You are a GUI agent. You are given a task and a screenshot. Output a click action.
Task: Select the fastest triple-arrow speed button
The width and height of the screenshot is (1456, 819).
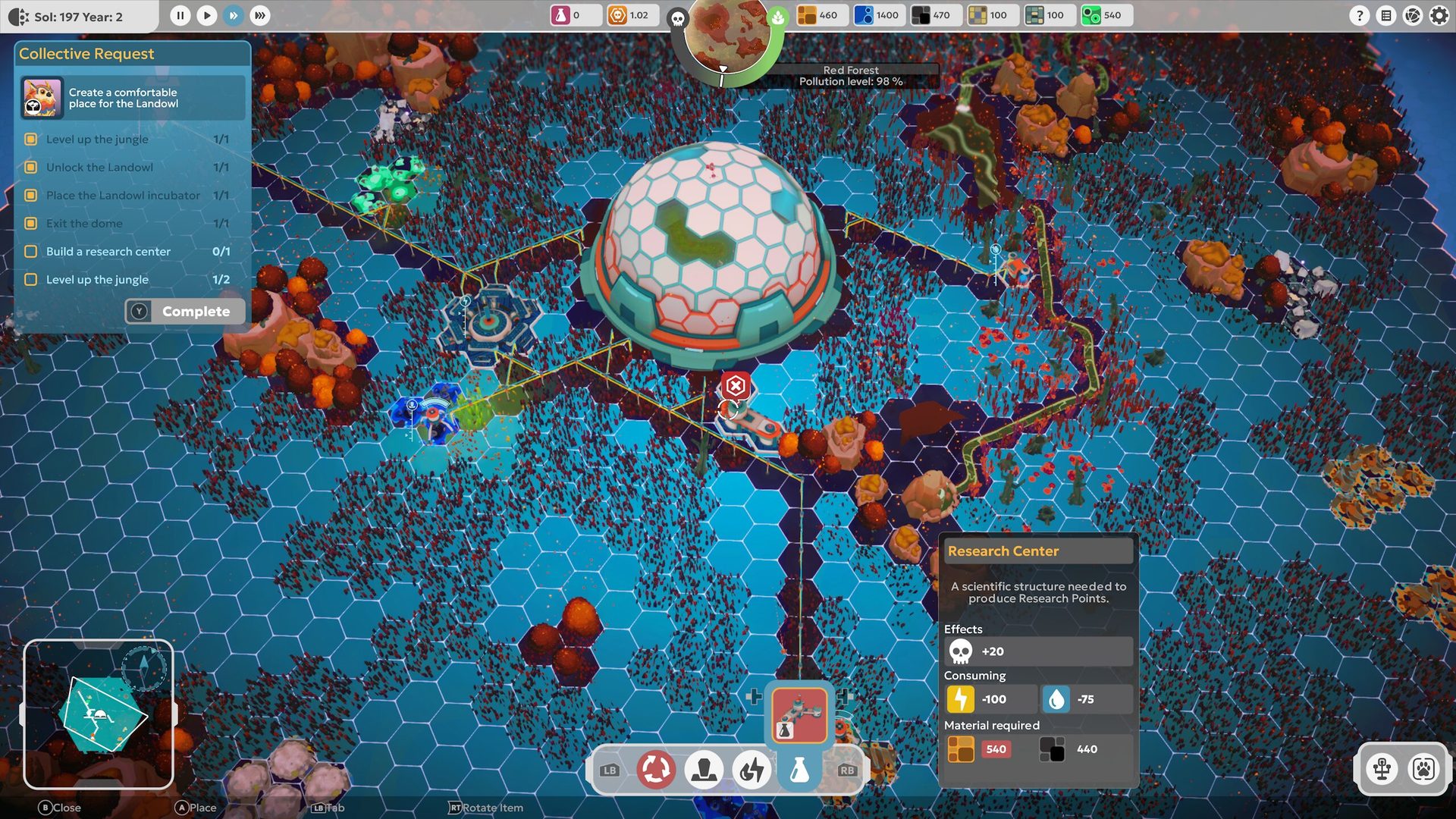tap(260, 15)
